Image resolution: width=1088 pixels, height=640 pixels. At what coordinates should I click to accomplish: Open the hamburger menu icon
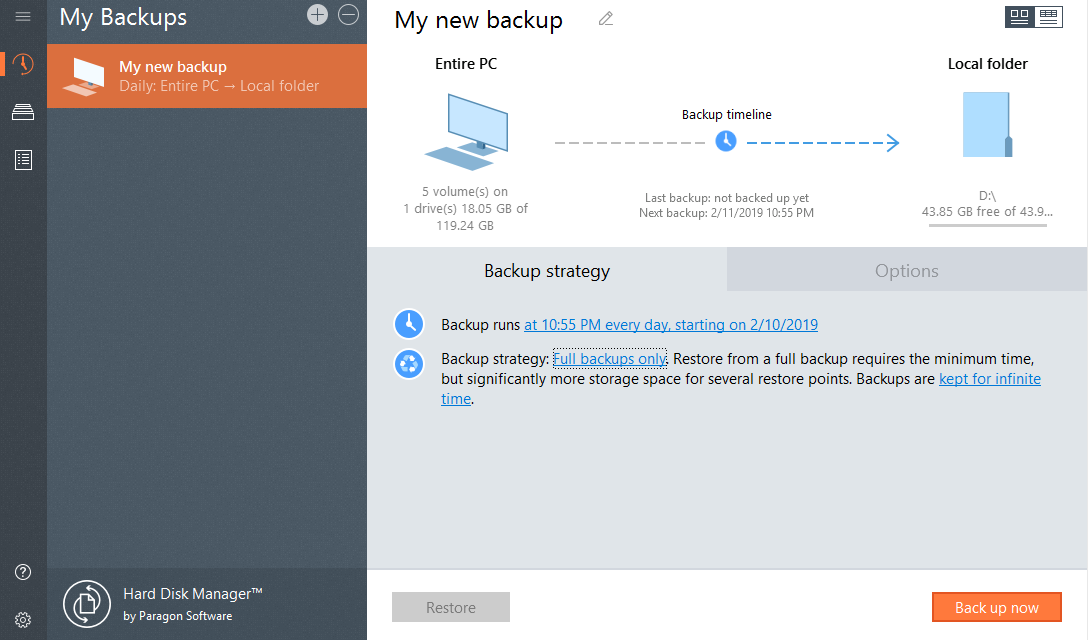[x=22, y=15]
